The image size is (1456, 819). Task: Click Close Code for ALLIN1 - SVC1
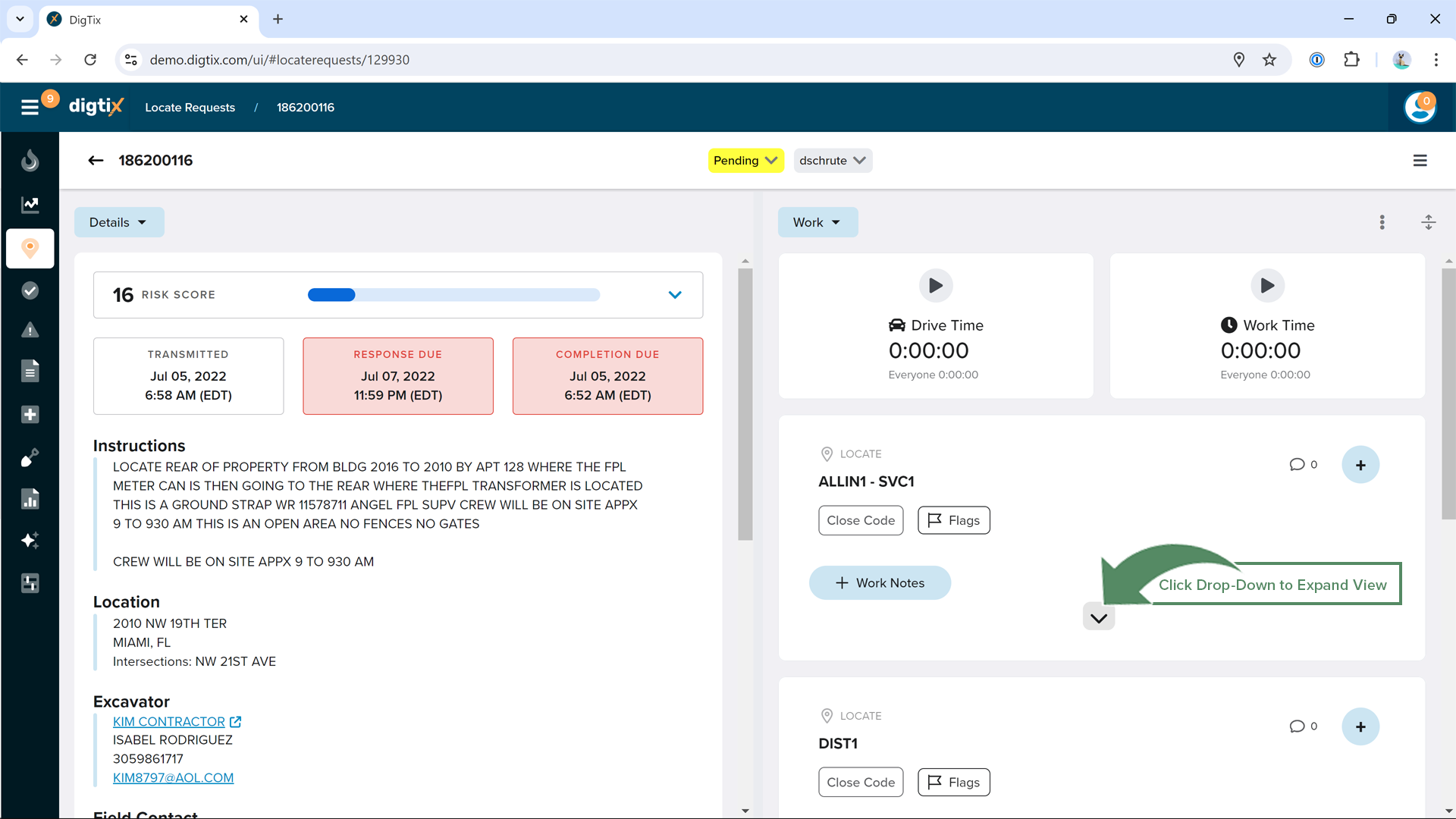[860, 520]
